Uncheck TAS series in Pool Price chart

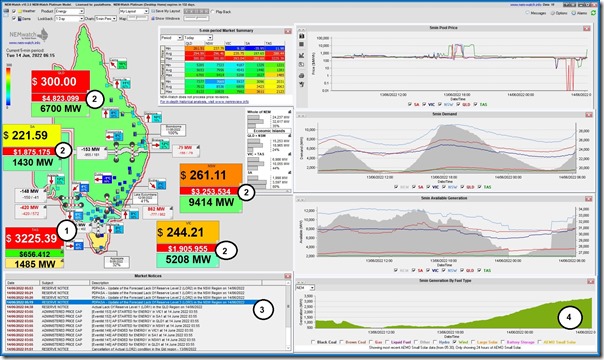tap(475, 104)
